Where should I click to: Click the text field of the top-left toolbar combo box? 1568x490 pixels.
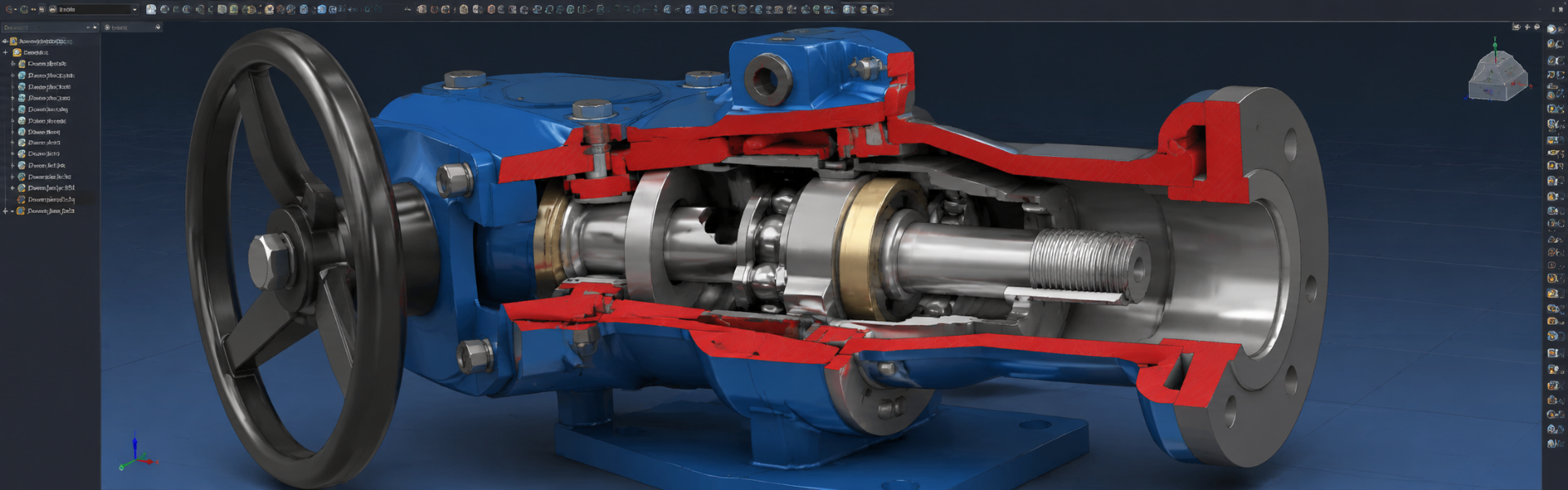click(92, 10)
